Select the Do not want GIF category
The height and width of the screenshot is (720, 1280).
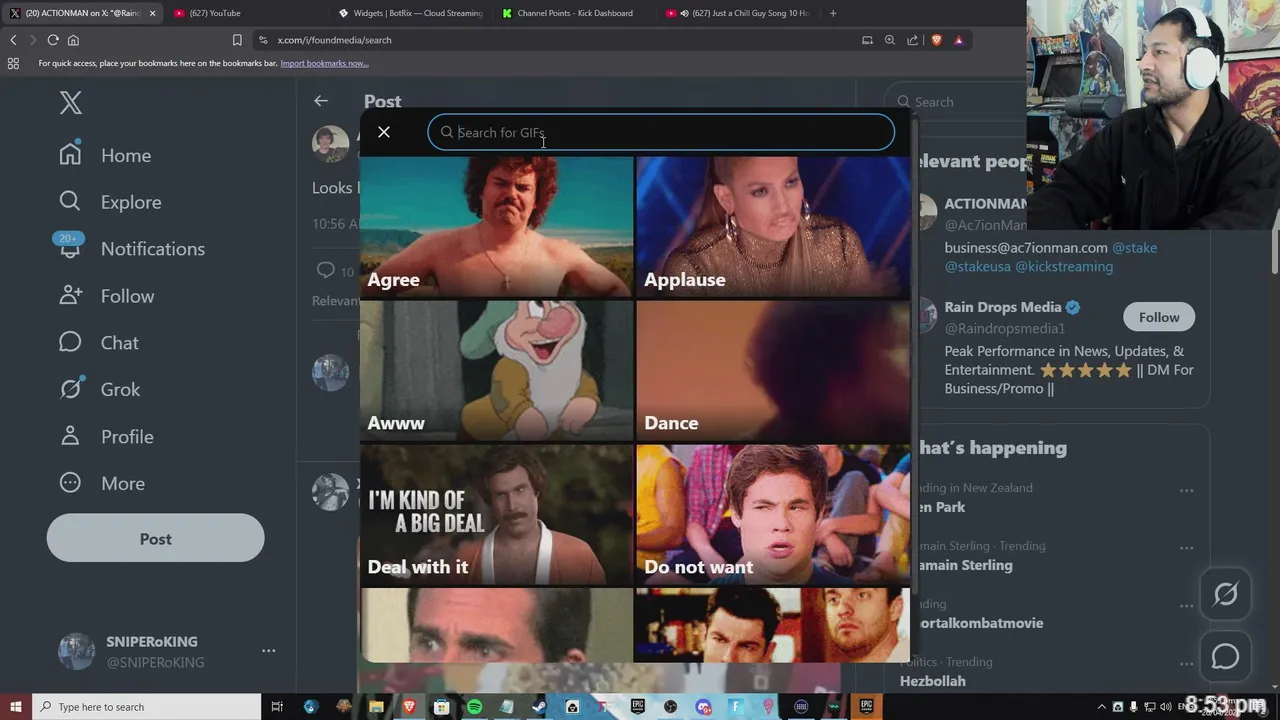[x=773, y=515]
